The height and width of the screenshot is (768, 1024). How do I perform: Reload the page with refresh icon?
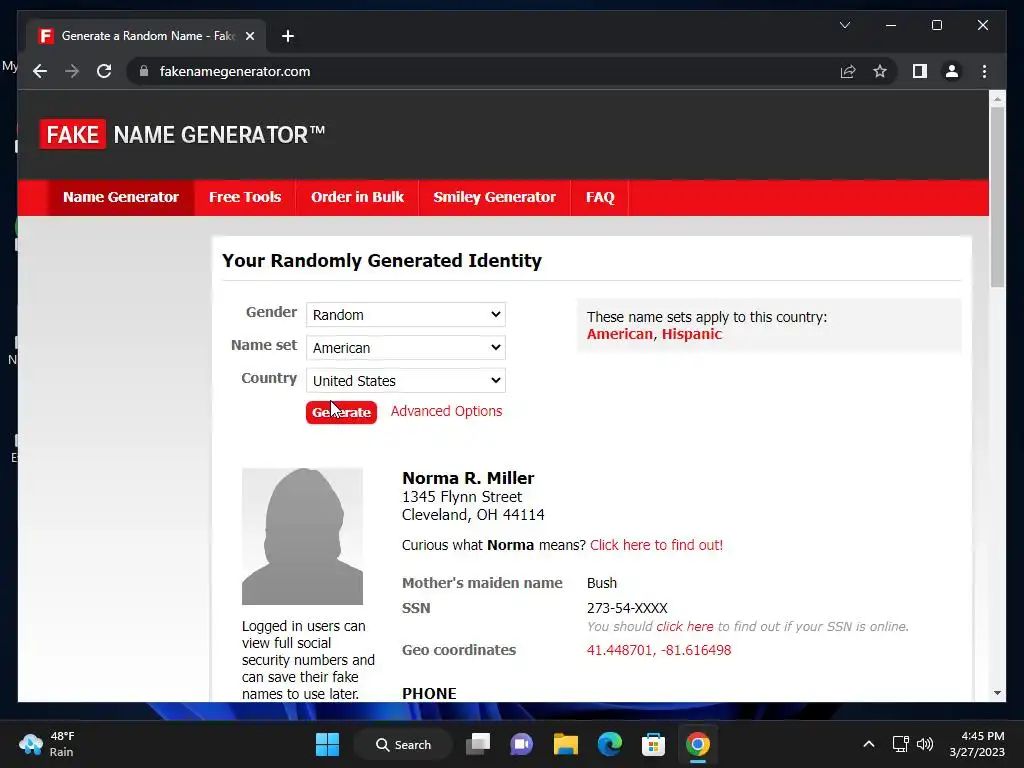(104, 71)
